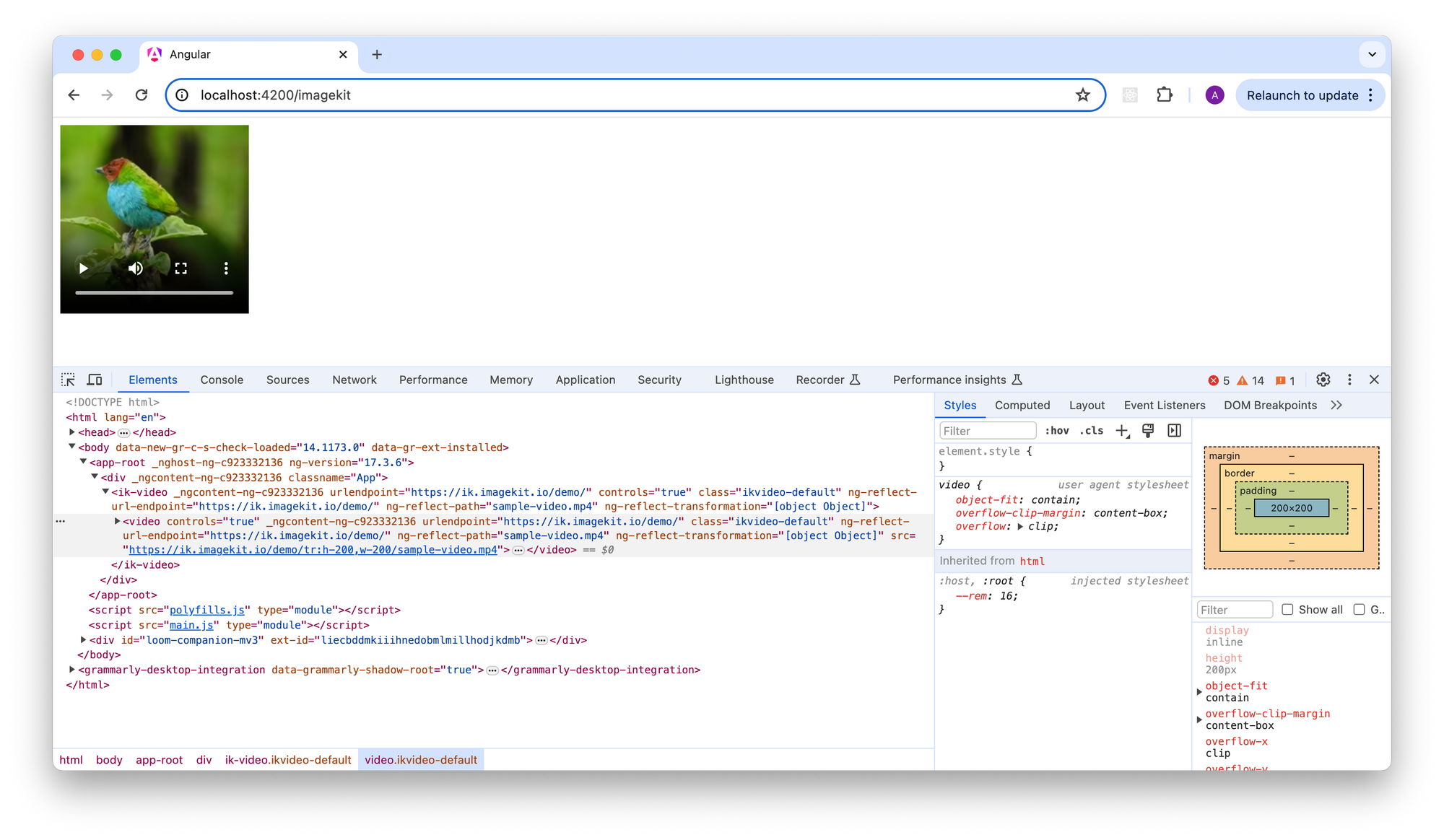Viewport: 1444px width, 840px height.
Task: Switch to the Sources tab
Action: (287, 380)
